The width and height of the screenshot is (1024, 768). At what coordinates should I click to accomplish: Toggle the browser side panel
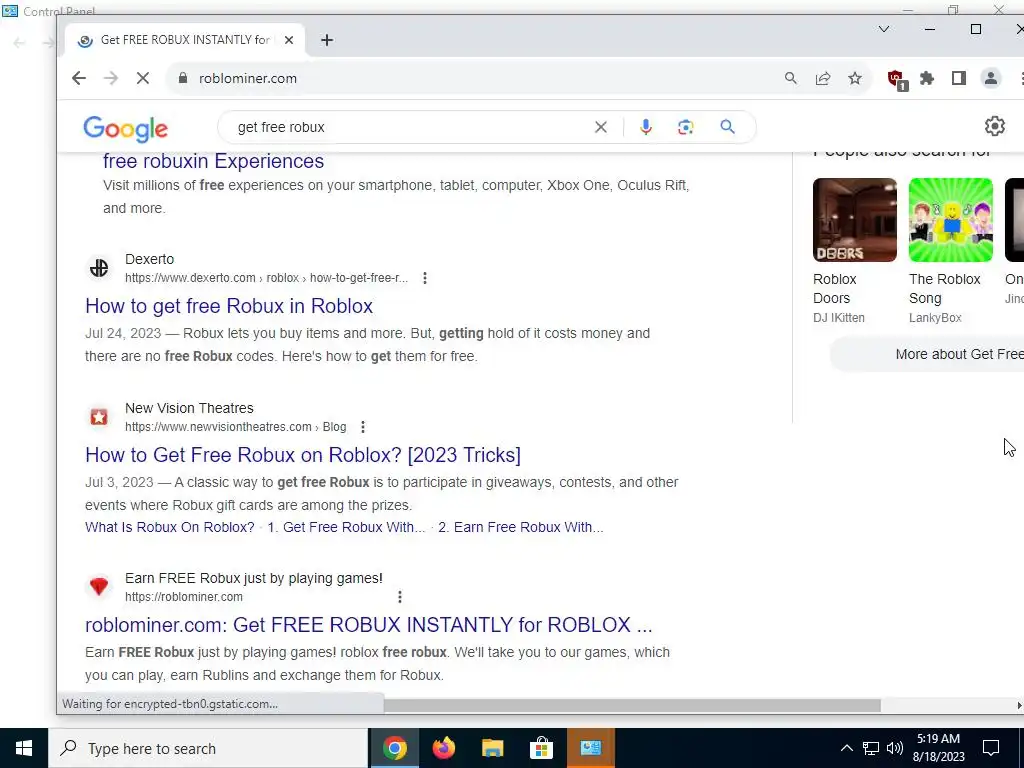959,78
